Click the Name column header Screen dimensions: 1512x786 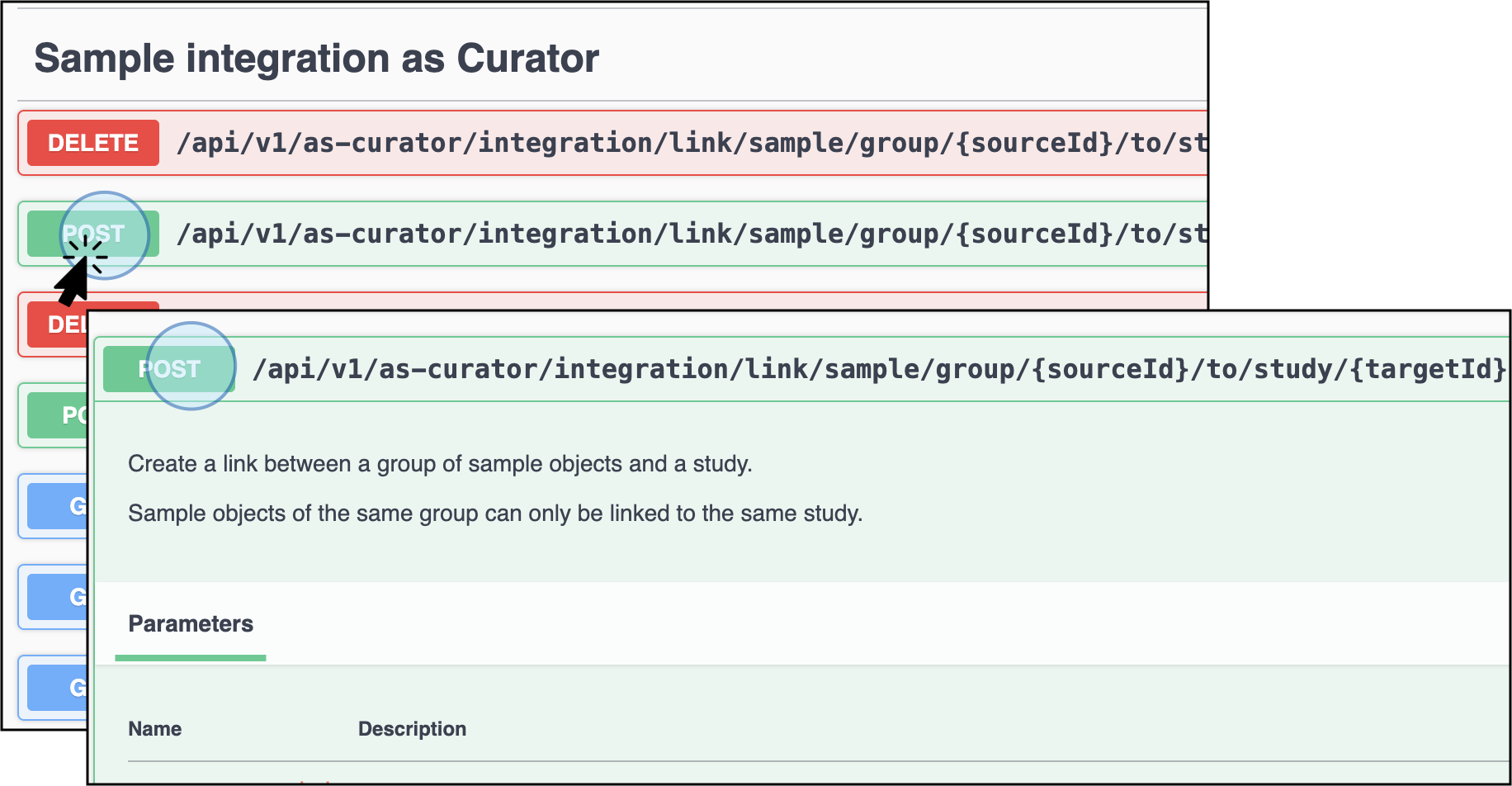click(x=155, y=729)
